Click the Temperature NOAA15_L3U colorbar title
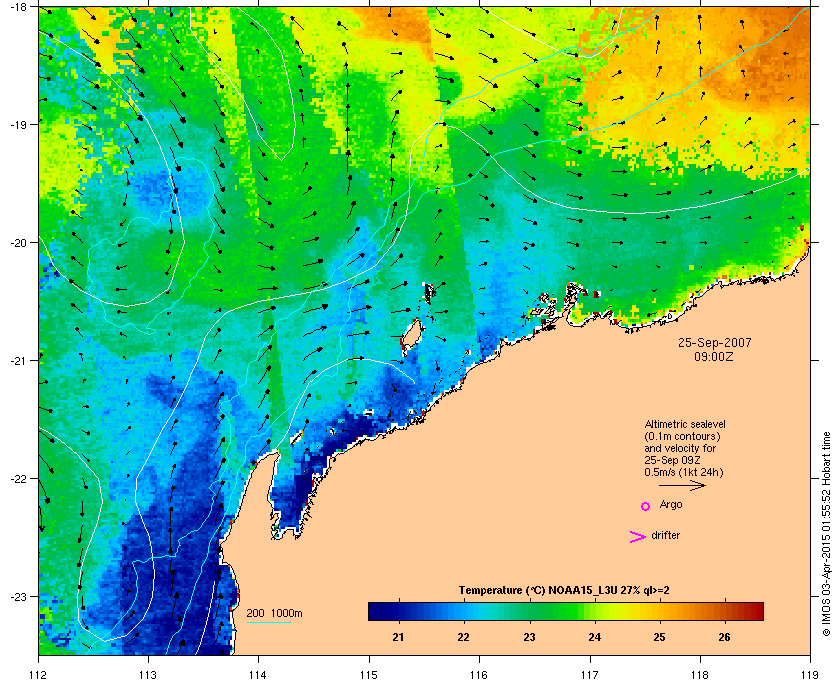Viewport: 840px width, 680px height. pos(564,591)
